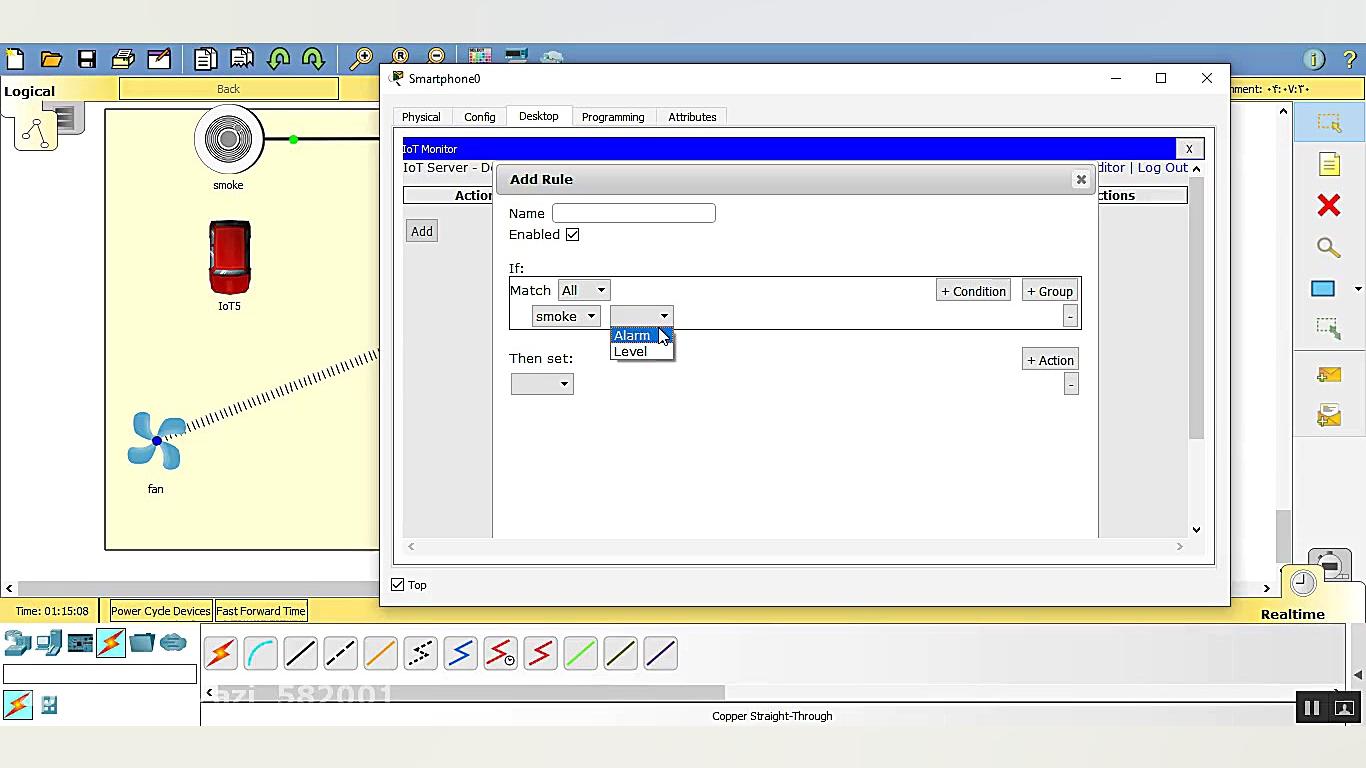
Task: Click the Zoom In magnifier icon
Action: (x=361, y=59)
